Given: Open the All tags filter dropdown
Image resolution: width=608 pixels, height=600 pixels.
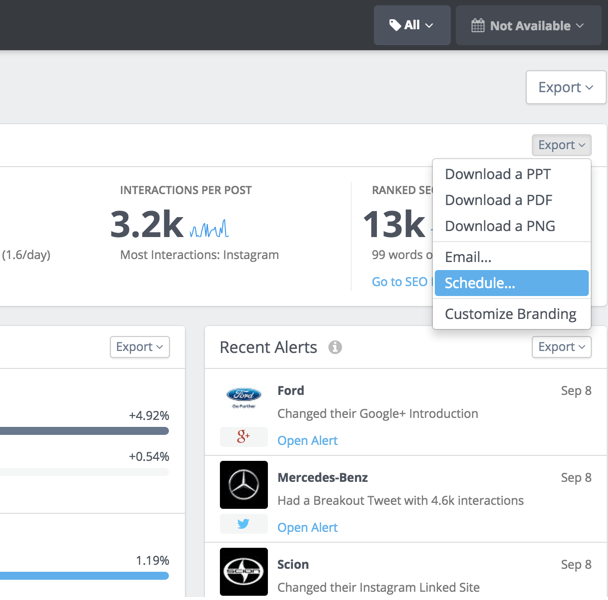Looking at the screenshot, I should tap(412, 25).
